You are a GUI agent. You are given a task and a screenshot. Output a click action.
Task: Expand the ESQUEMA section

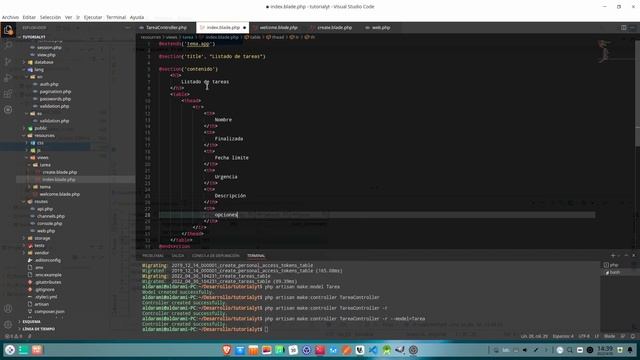click(x=31, y=322)
